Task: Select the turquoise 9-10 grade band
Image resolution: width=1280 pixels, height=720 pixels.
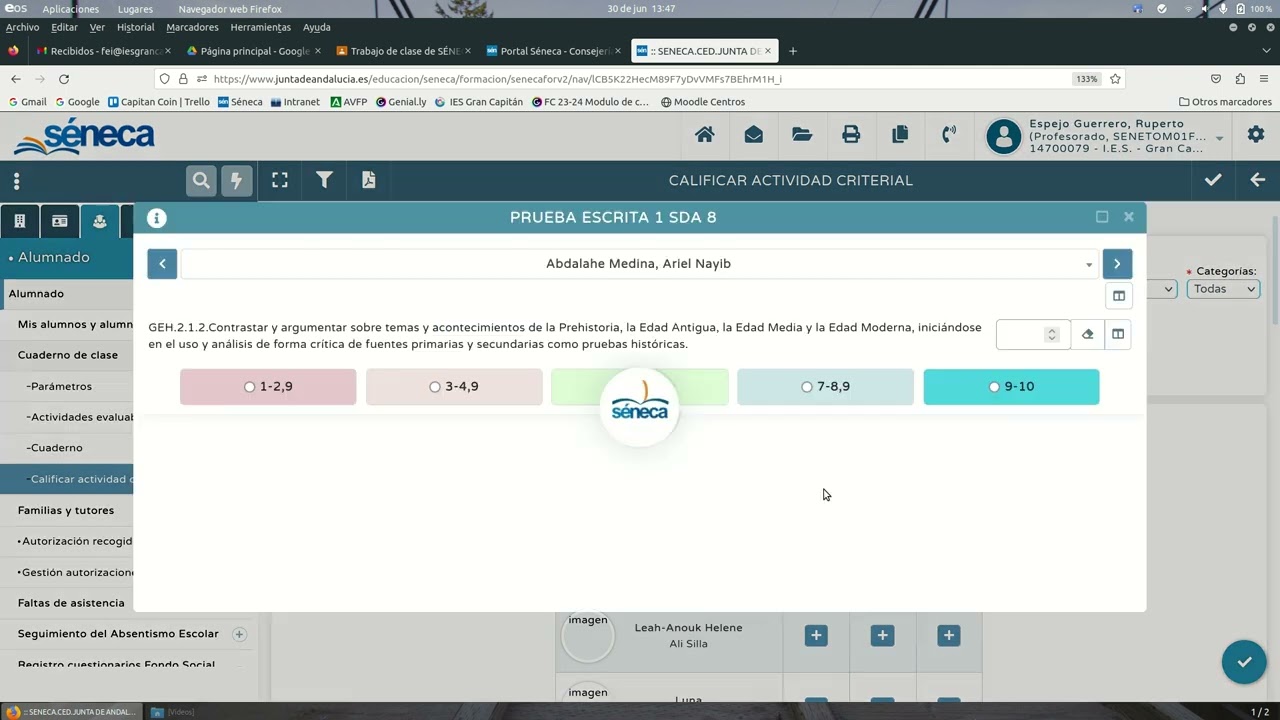Action: click(1011, 387)
